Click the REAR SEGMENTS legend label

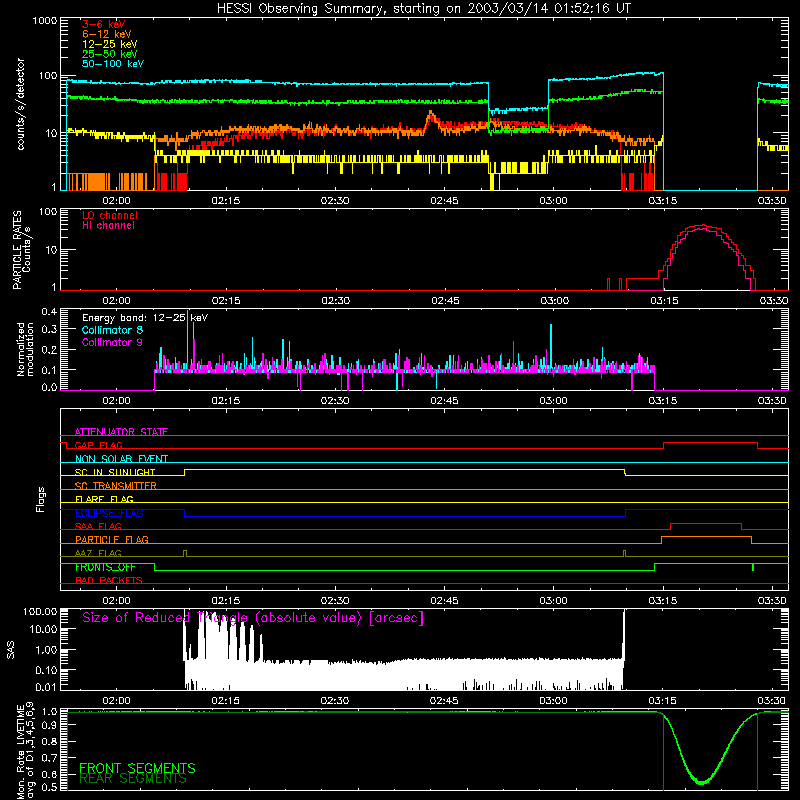[133, 779]
